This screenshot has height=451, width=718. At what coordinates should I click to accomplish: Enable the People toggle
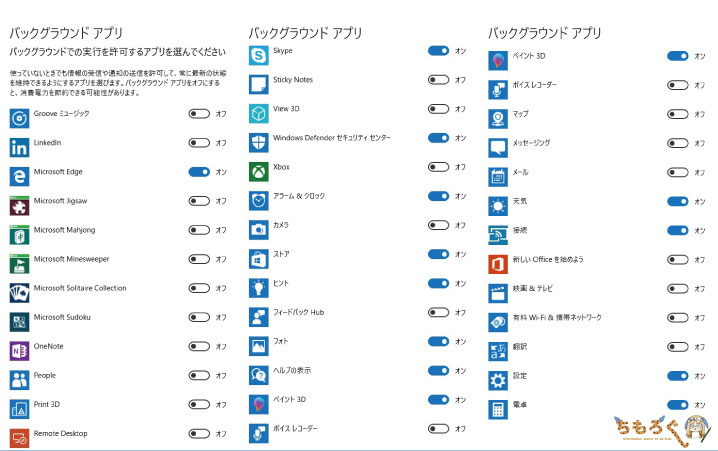click(199, 375)
